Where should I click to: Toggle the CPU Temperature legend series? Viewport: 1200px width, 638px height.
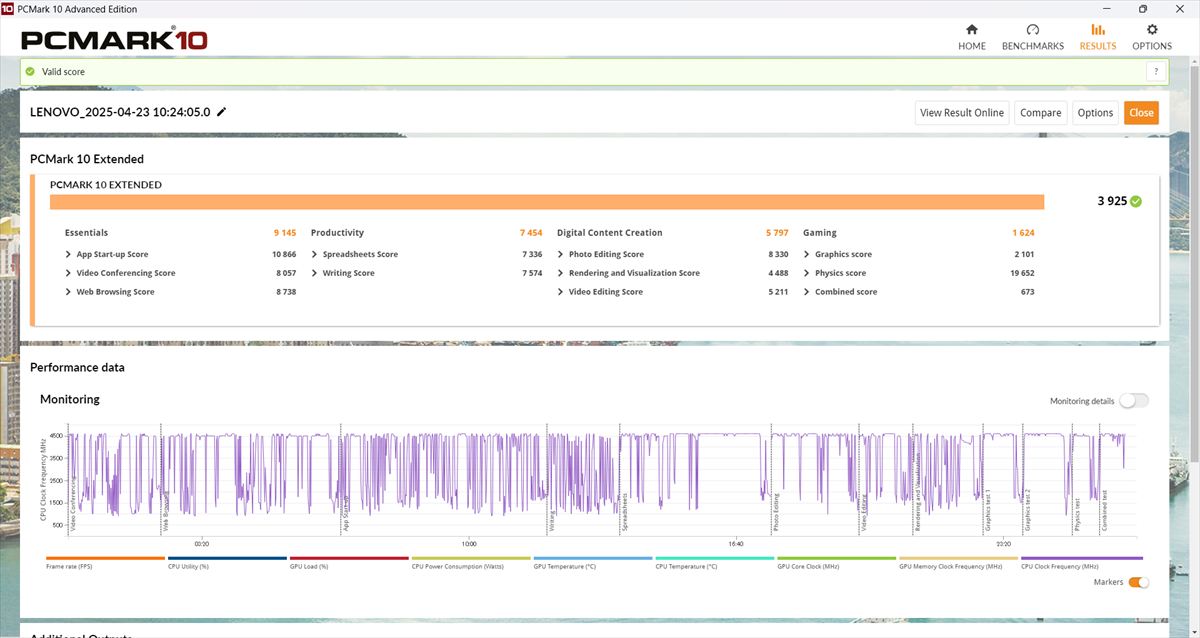[x=715, y=562]
